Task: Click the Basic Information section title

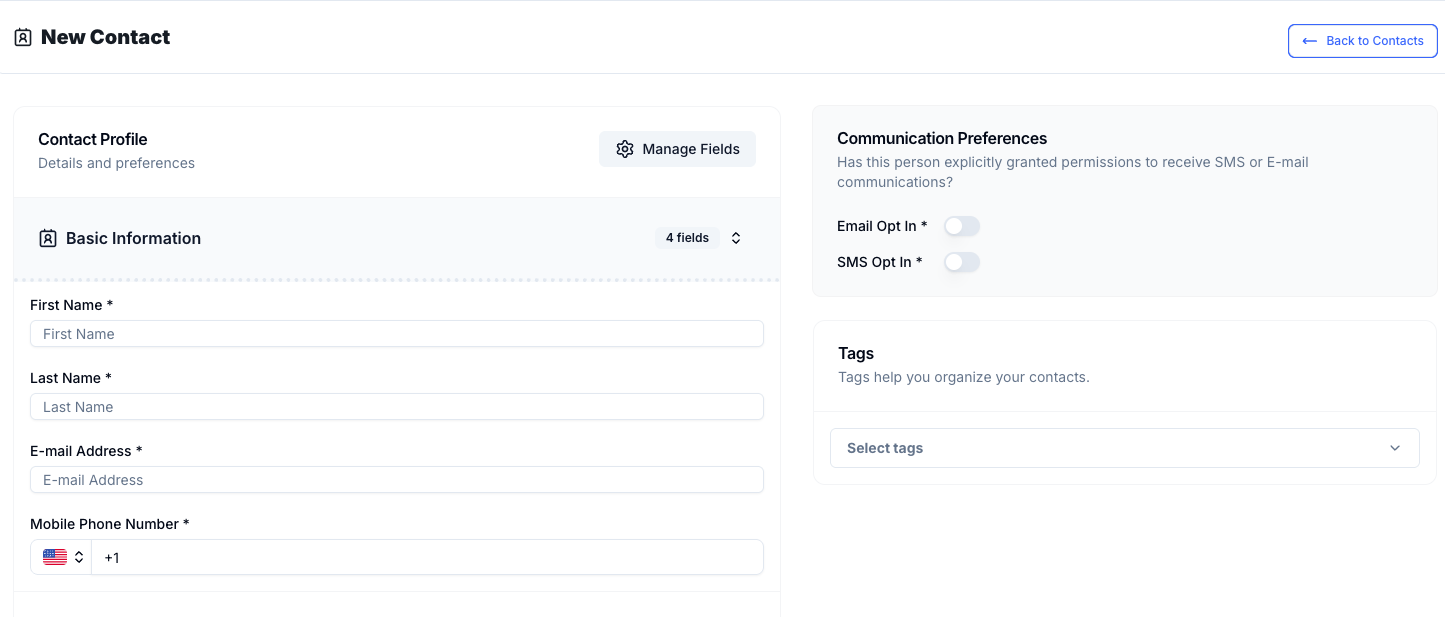Action: (133, 238)
